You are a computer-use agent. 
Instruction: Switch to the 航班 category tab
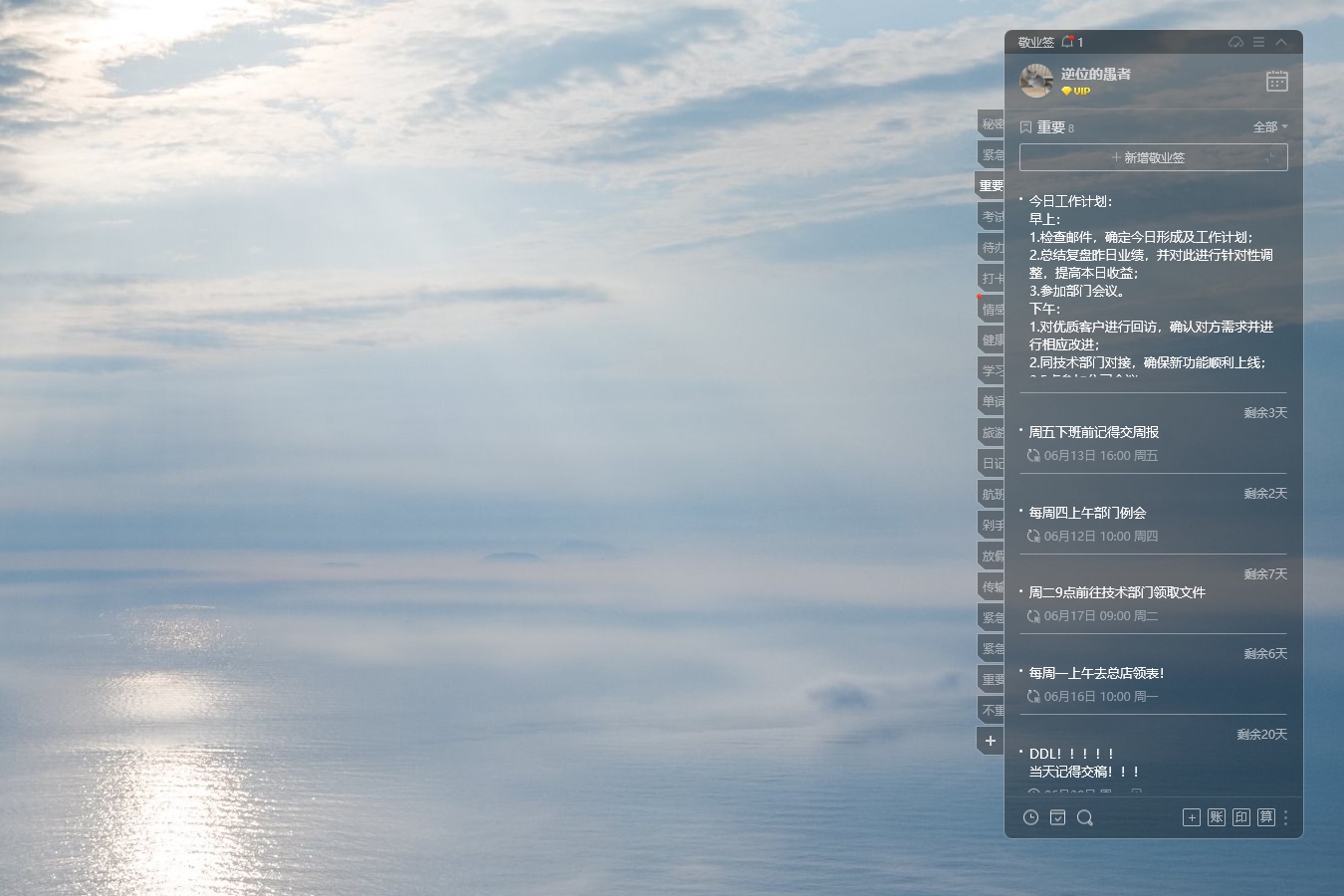tap(991, 495)
